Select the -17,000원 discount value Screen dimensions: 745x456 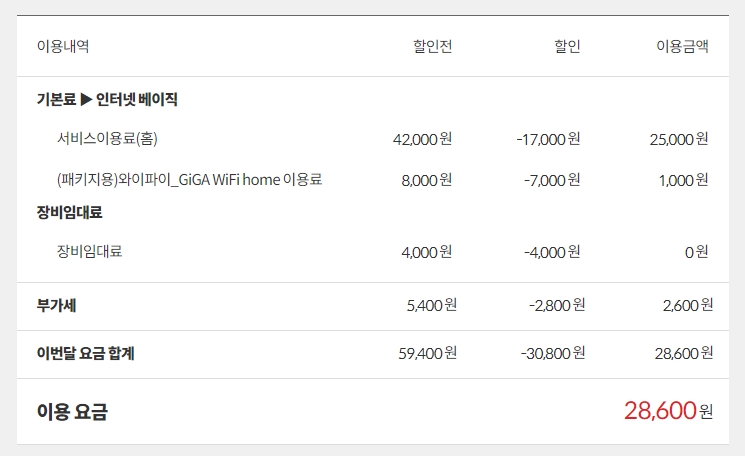click(548, 139)
